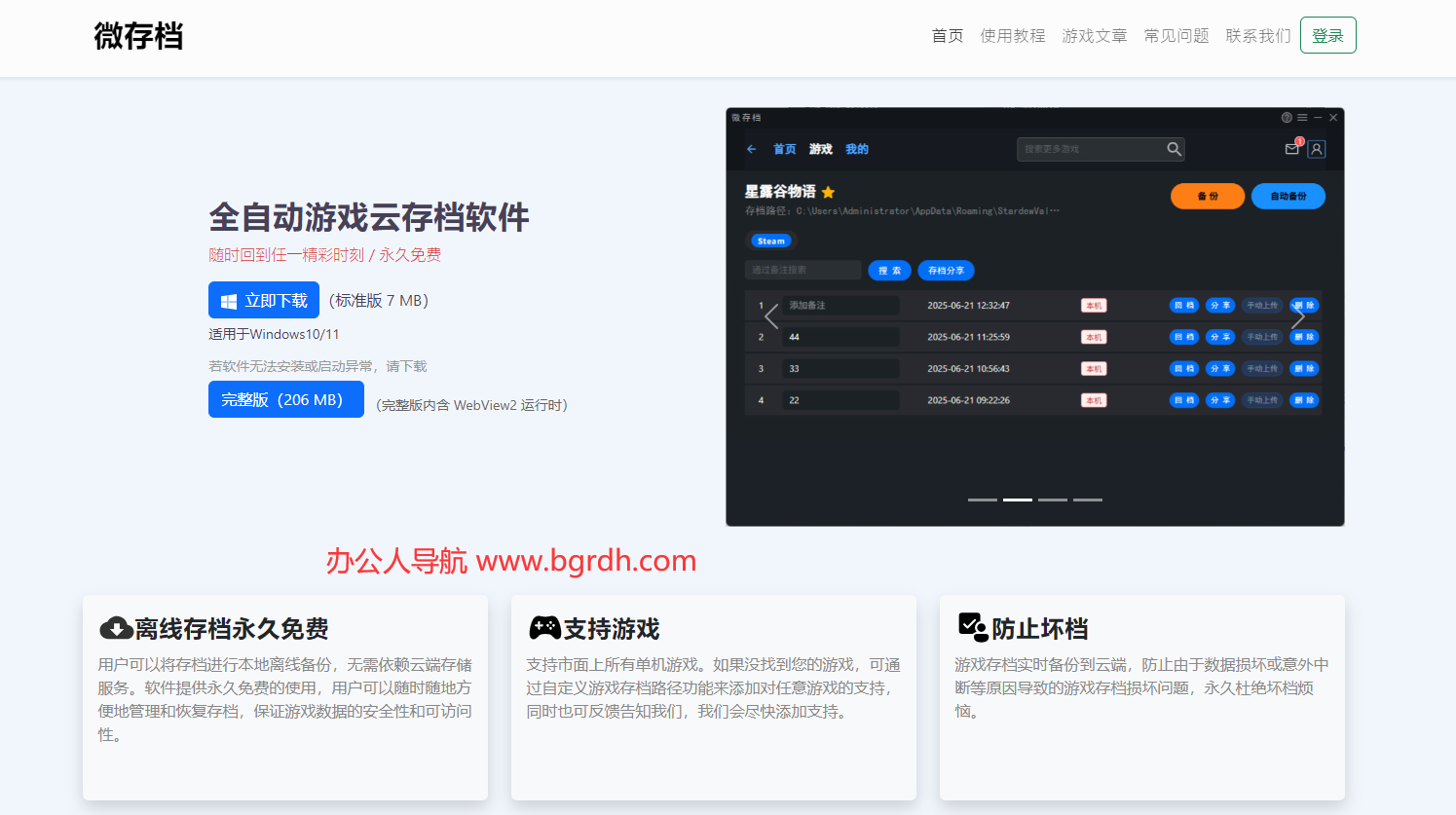1456x815 pixels.
Task: Click the blue 自动备份 button
Action: tap(1288, 196)
